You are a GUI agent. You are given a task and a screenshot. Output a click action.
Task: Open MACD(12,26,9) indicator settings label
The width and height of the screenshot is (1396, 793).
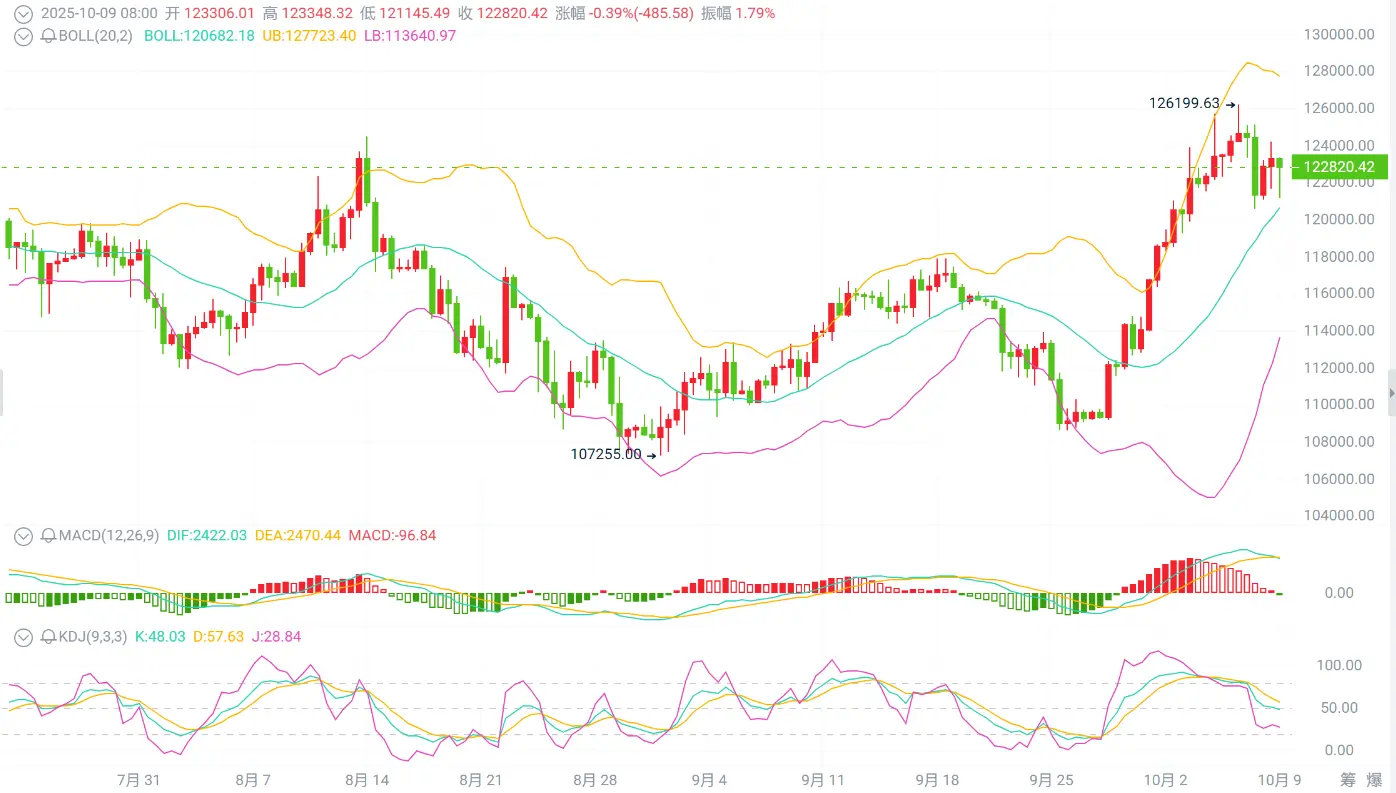[107, 536]
